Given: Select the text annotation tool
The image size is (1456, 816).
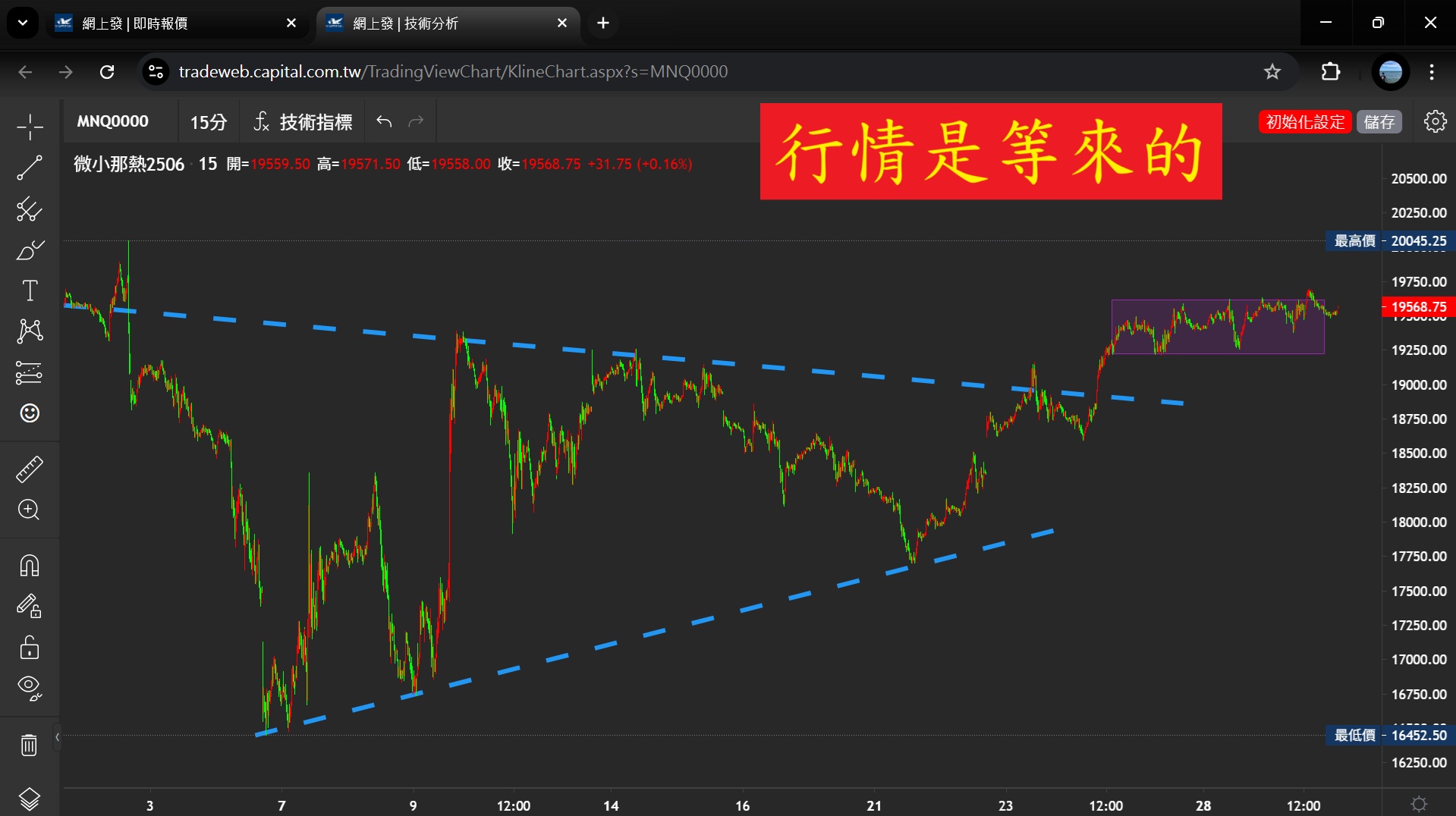Looking at the screenshot, I should [x=30, y=290].
